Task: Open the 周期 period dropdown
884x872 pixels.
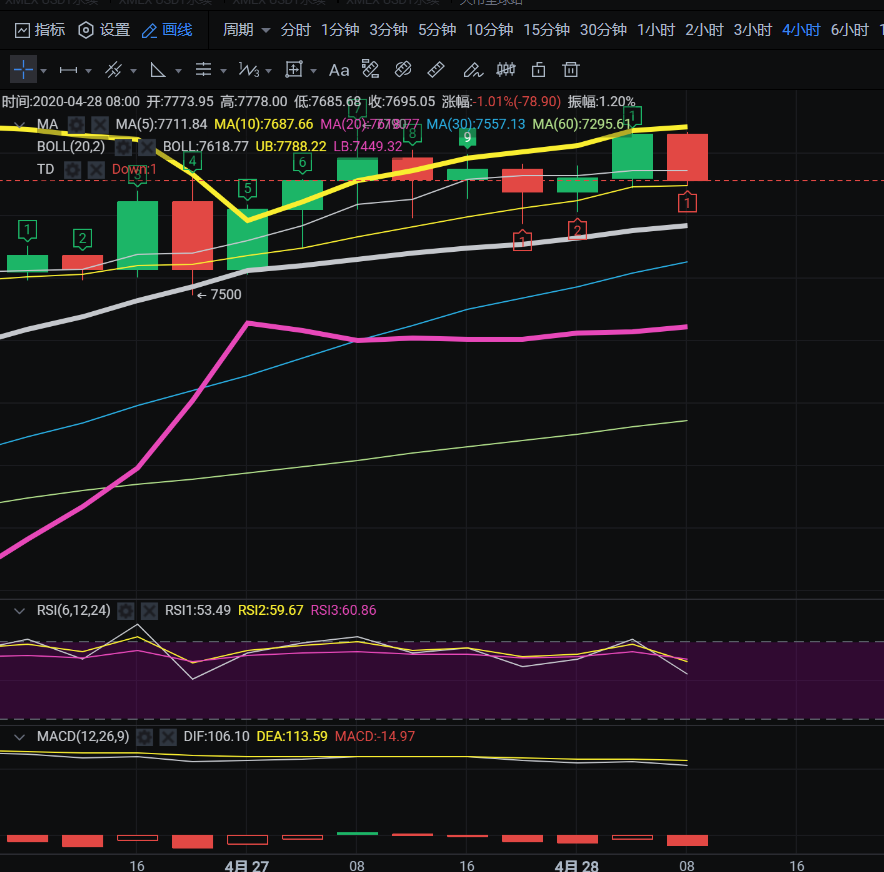Action: 247,30
